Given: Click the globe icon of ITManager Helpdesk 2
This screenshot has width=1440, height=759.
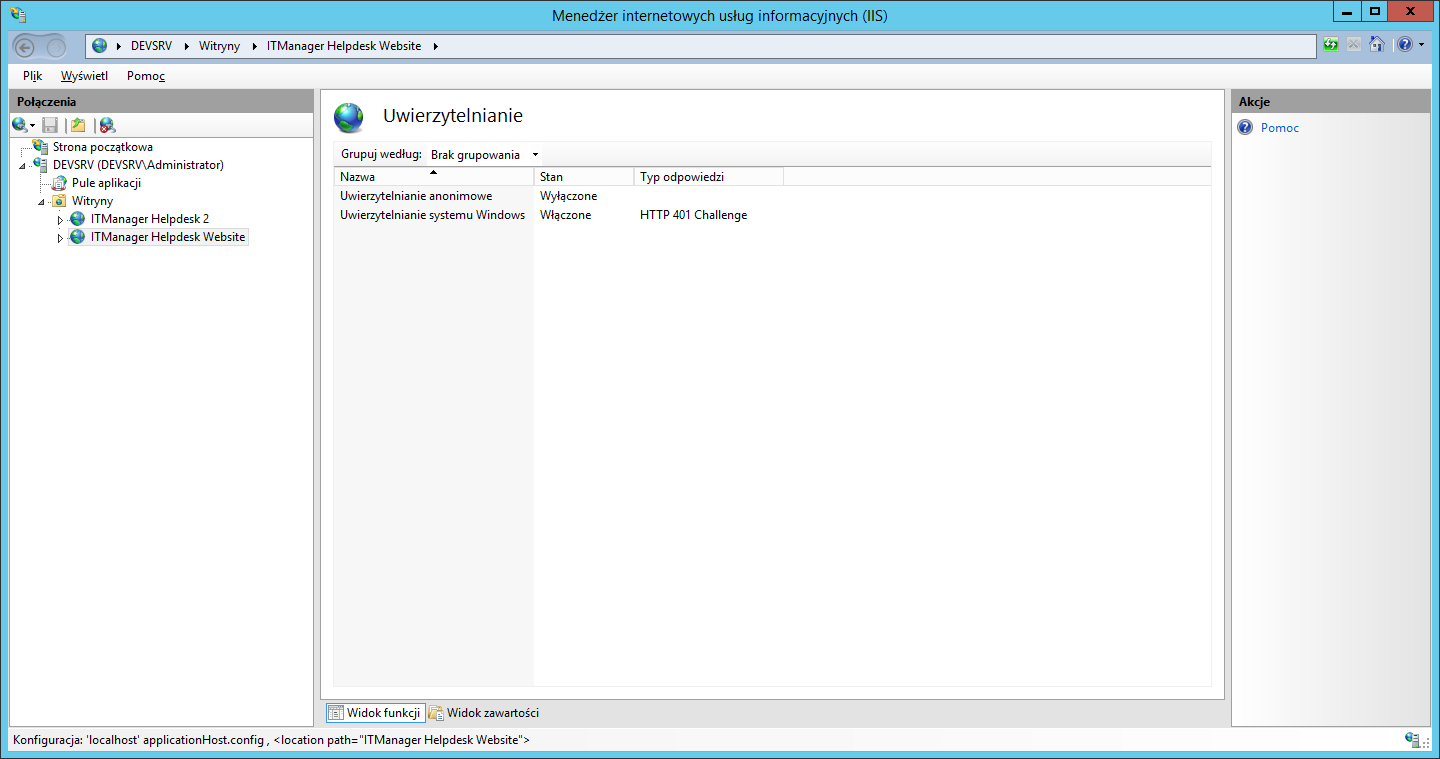Looking at the screenshot, I should click(78, 219).
